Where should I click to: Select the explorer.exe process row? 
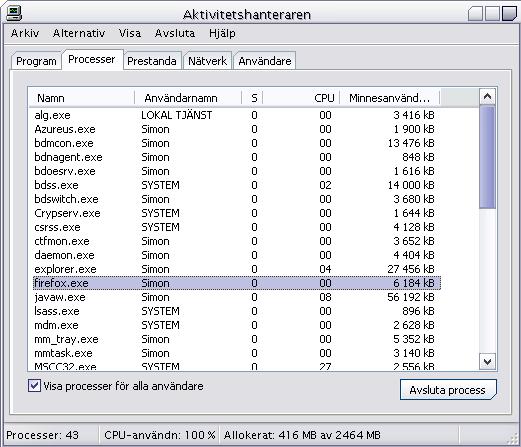click(237, 269)
